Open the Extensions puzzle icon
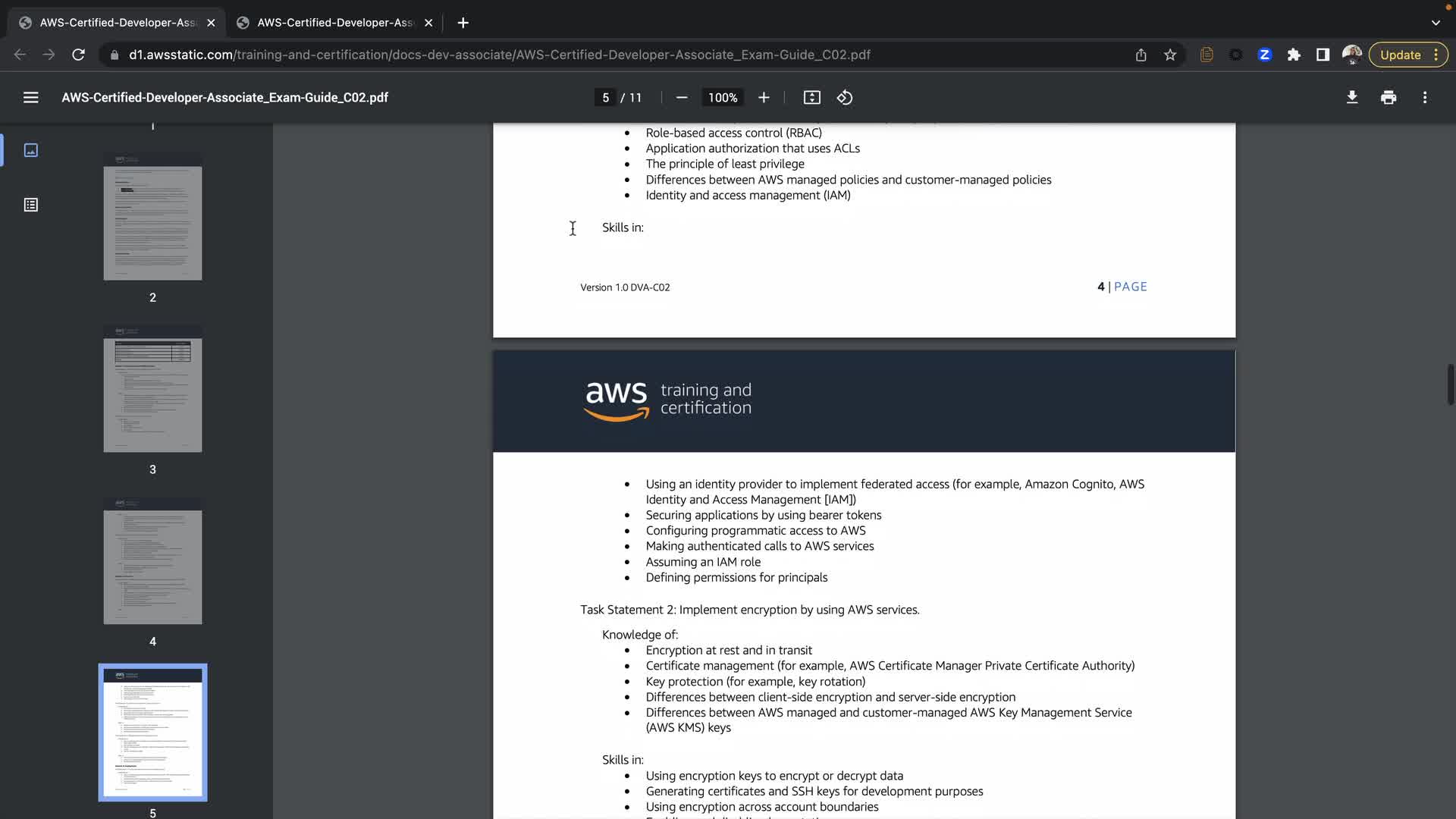The height and width of the screenshot is (819, 1456). 1294,55
